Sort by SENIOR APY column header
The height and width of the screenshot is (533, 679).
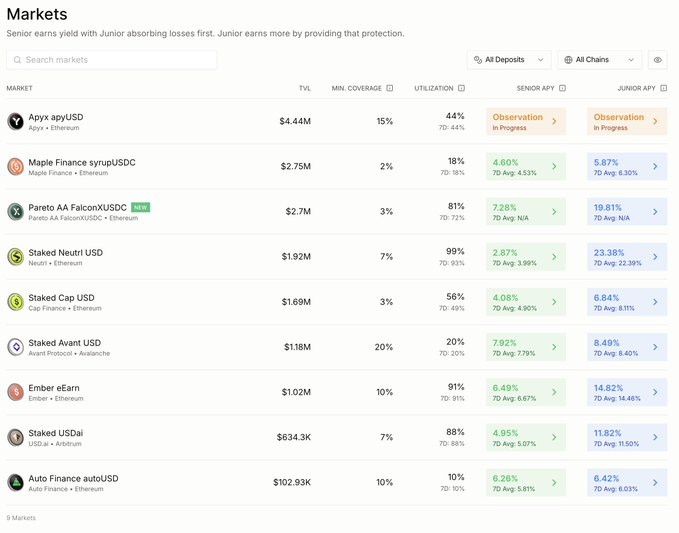pos(536,88)
